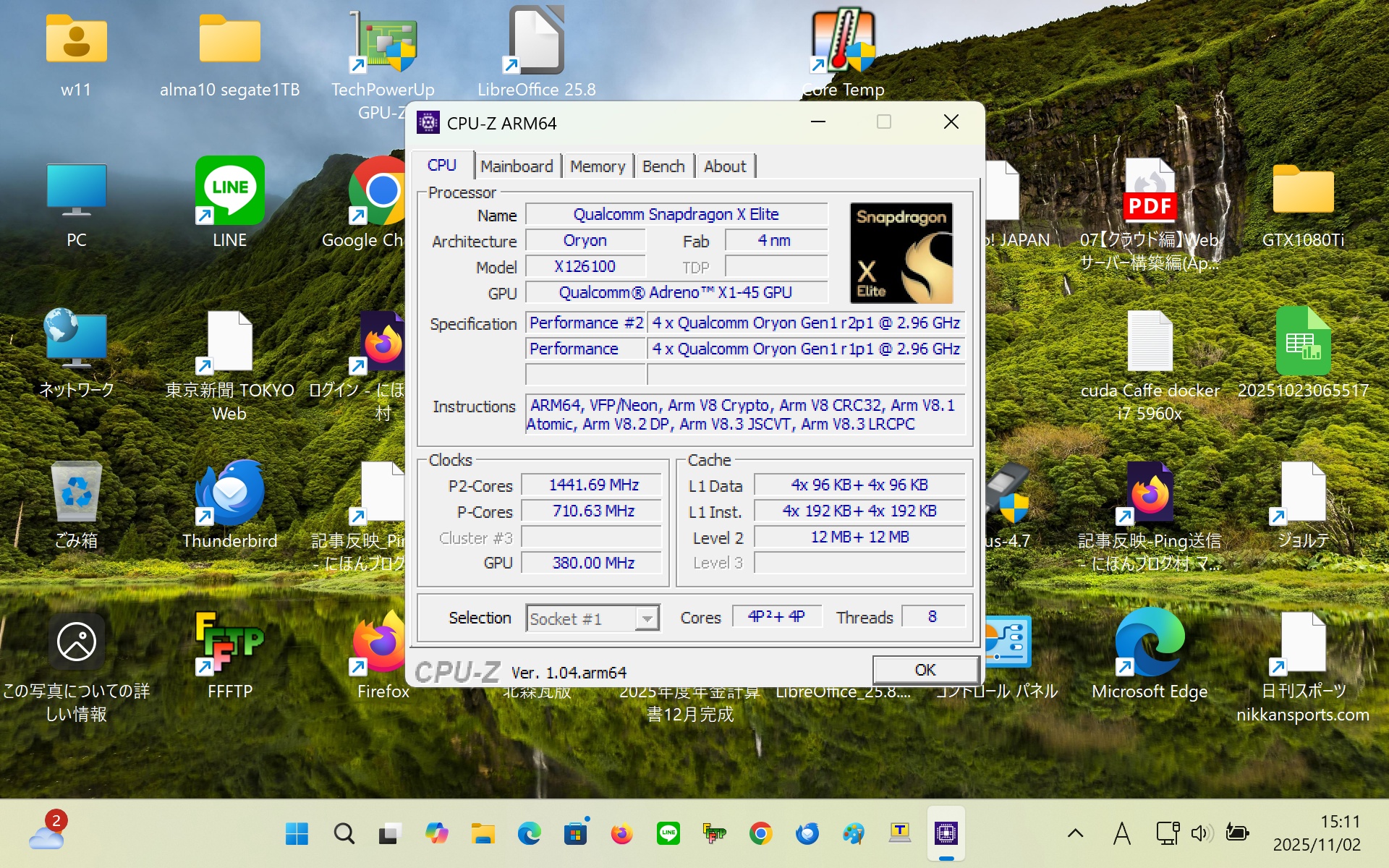
Task: Click the CPU-Z title bar app icon
Action: tap(428, 123)
